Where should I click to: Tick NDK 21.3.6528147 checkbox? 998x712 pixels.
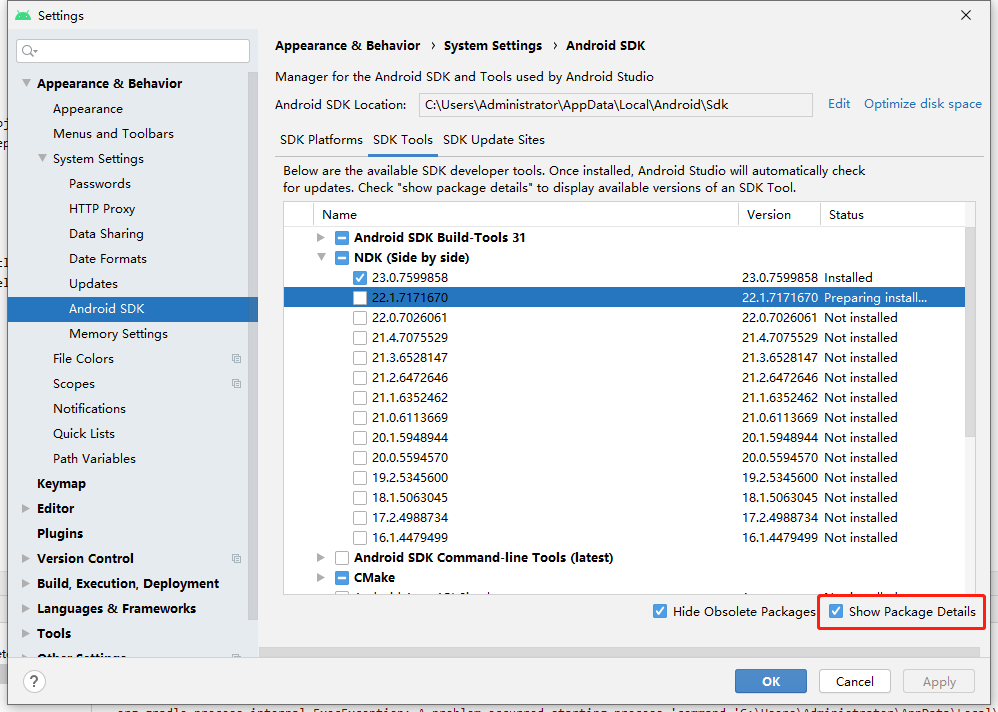[360, 358]
